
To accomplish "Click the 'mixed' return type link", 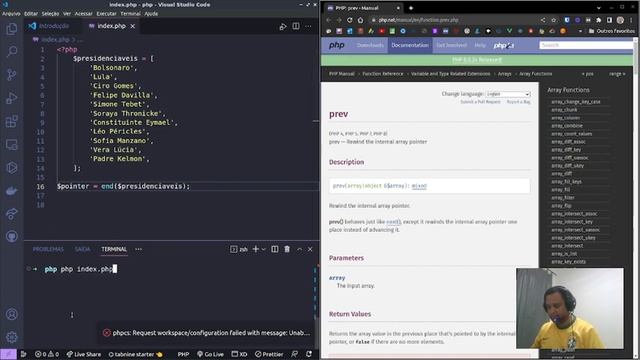I will (x=419, y=186).
